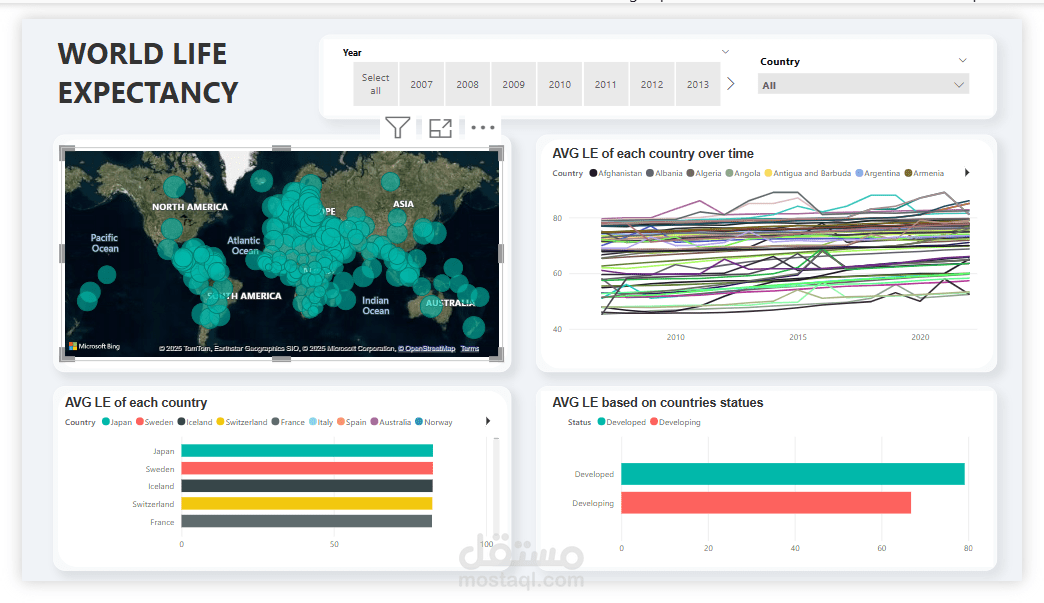Open the More options ellipsis above the map
This screenshot has width=1044, height=603.
tap(483, 127)
